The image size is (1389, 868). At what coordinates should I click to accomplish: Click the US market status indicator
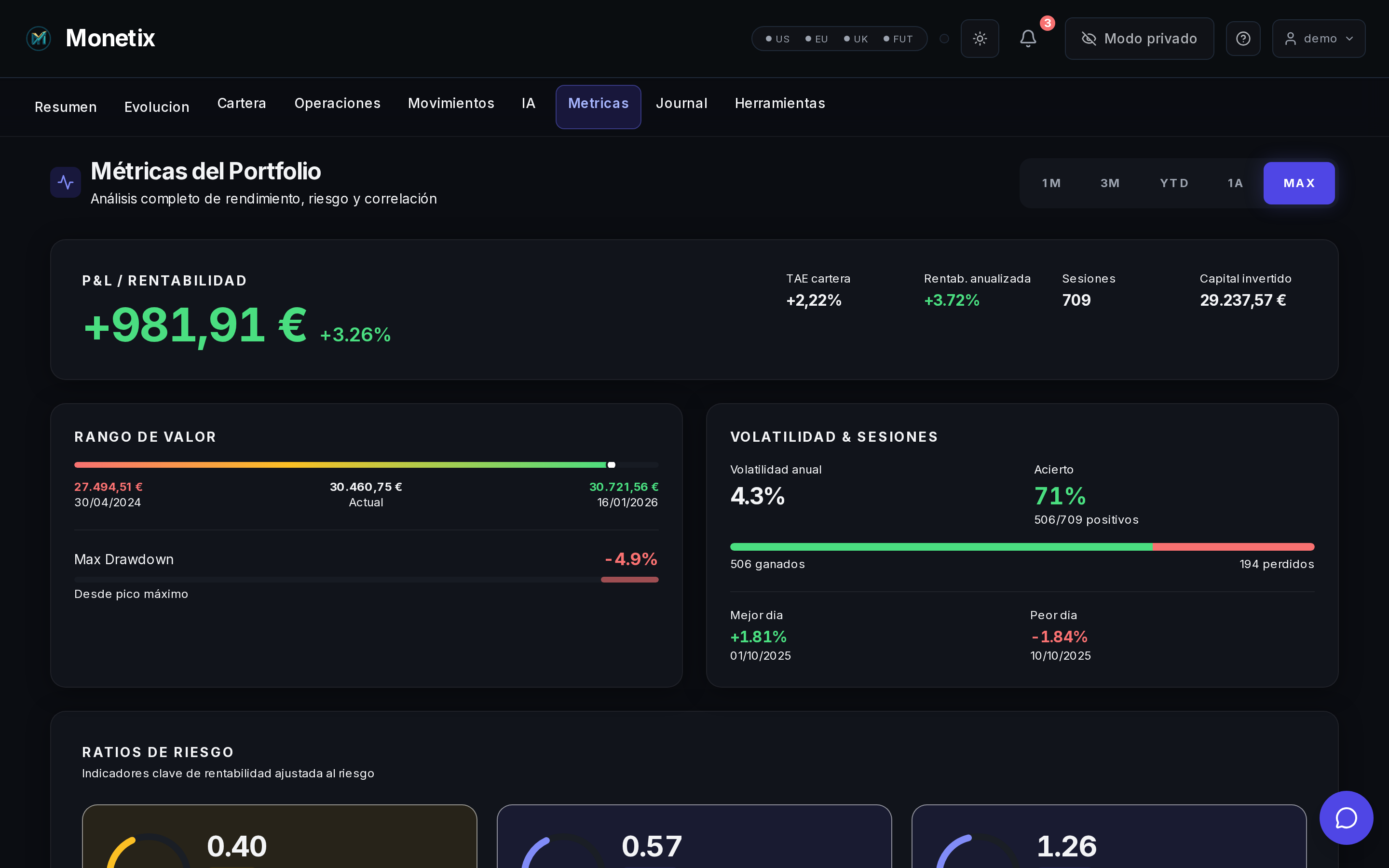[x=778, y=39]
